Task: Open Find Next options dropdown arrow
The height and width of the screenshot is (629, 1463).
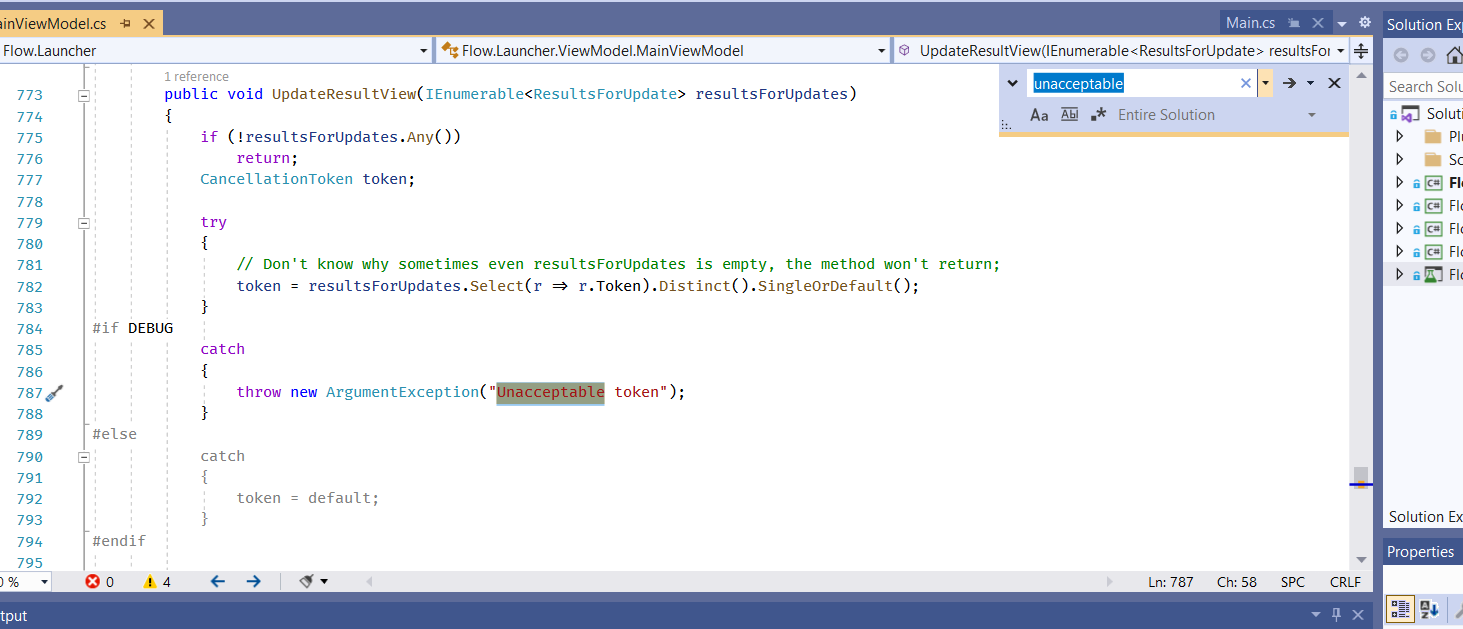Action: tap(1310, 83)
